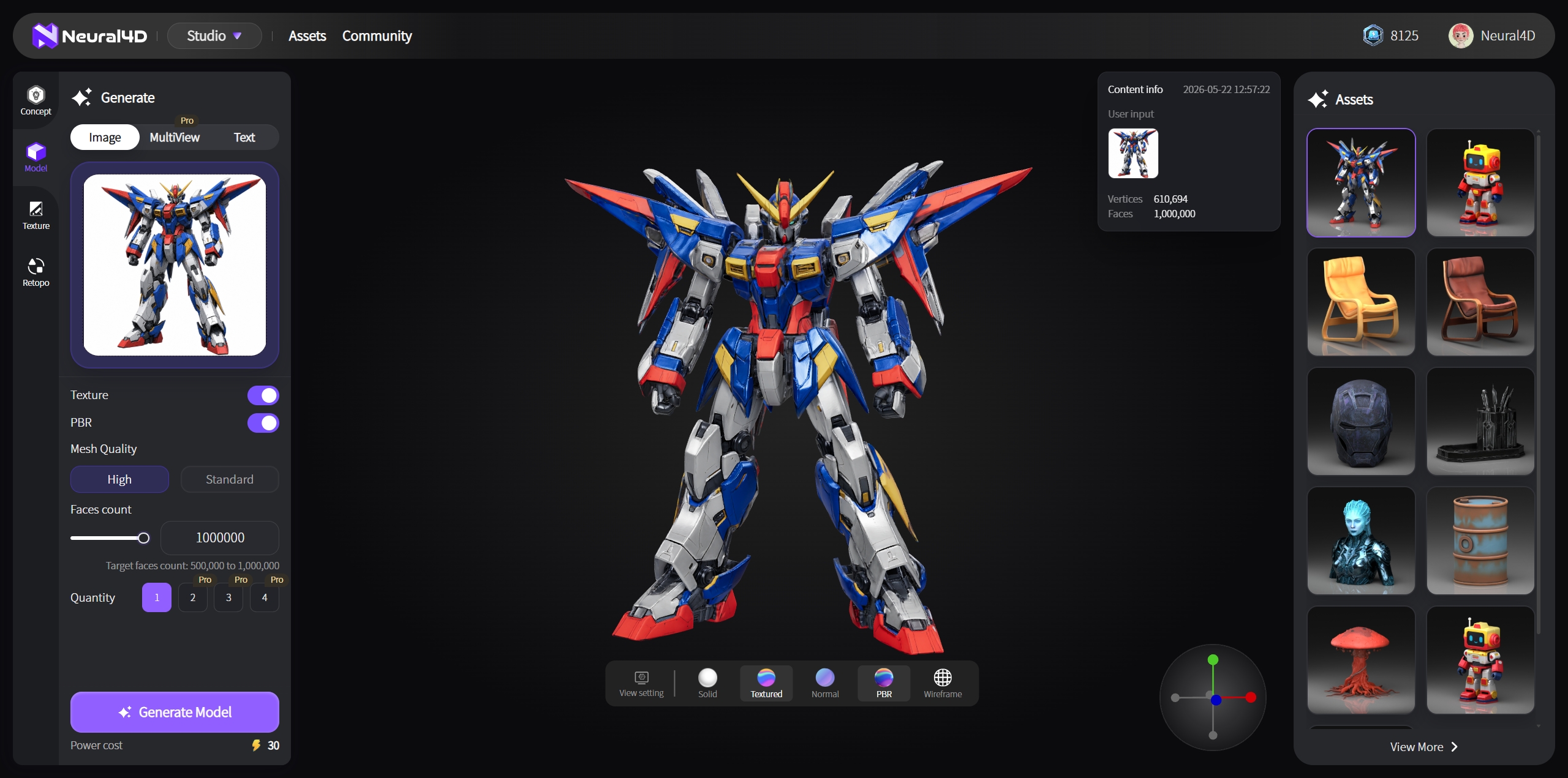Click sparkle icon beside Generate heading
The width and height of the screenshot is (1568, 778).
pos(81,98)
